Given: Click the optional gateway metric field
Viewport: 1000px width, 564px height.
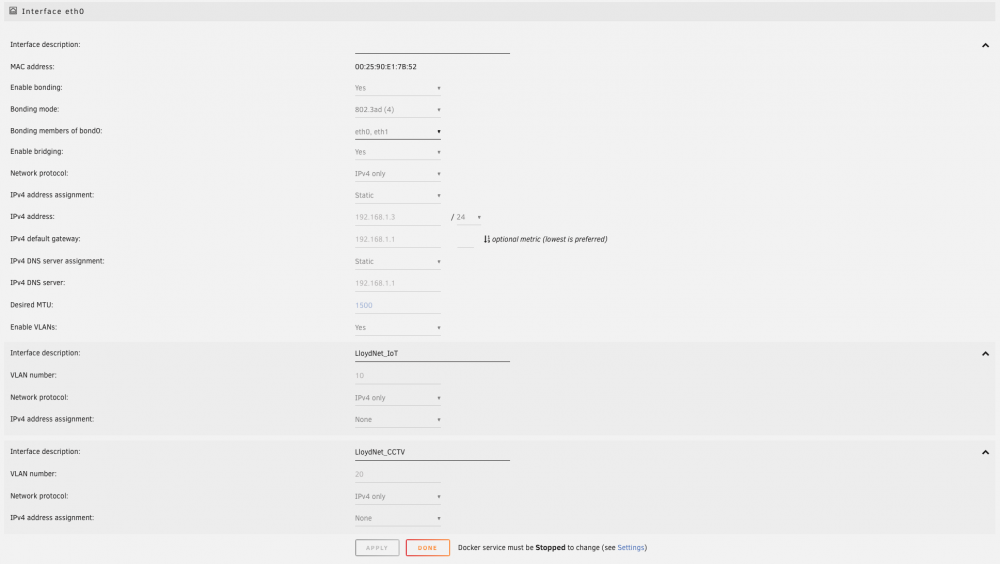Looking at the screenshot, I should point(466,239).
